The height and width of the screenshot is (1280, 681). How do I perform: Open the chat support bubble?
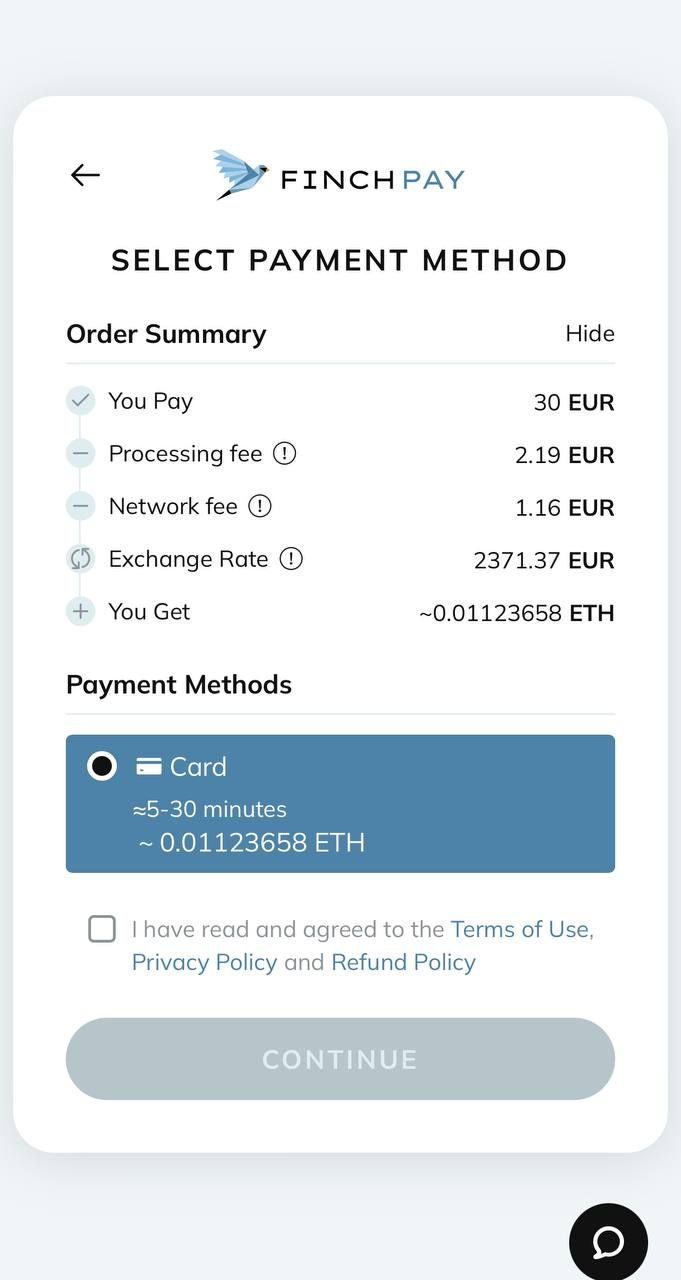(x=608, y=1241)
